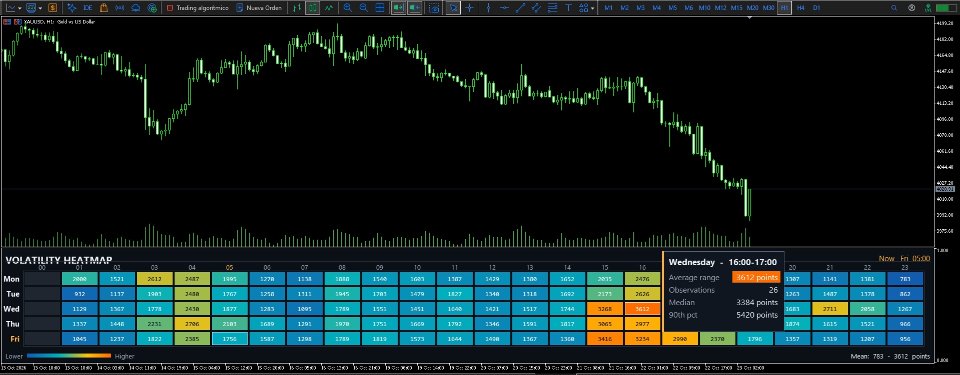Click the Thu 15 cell 3065

pos(605,324)
